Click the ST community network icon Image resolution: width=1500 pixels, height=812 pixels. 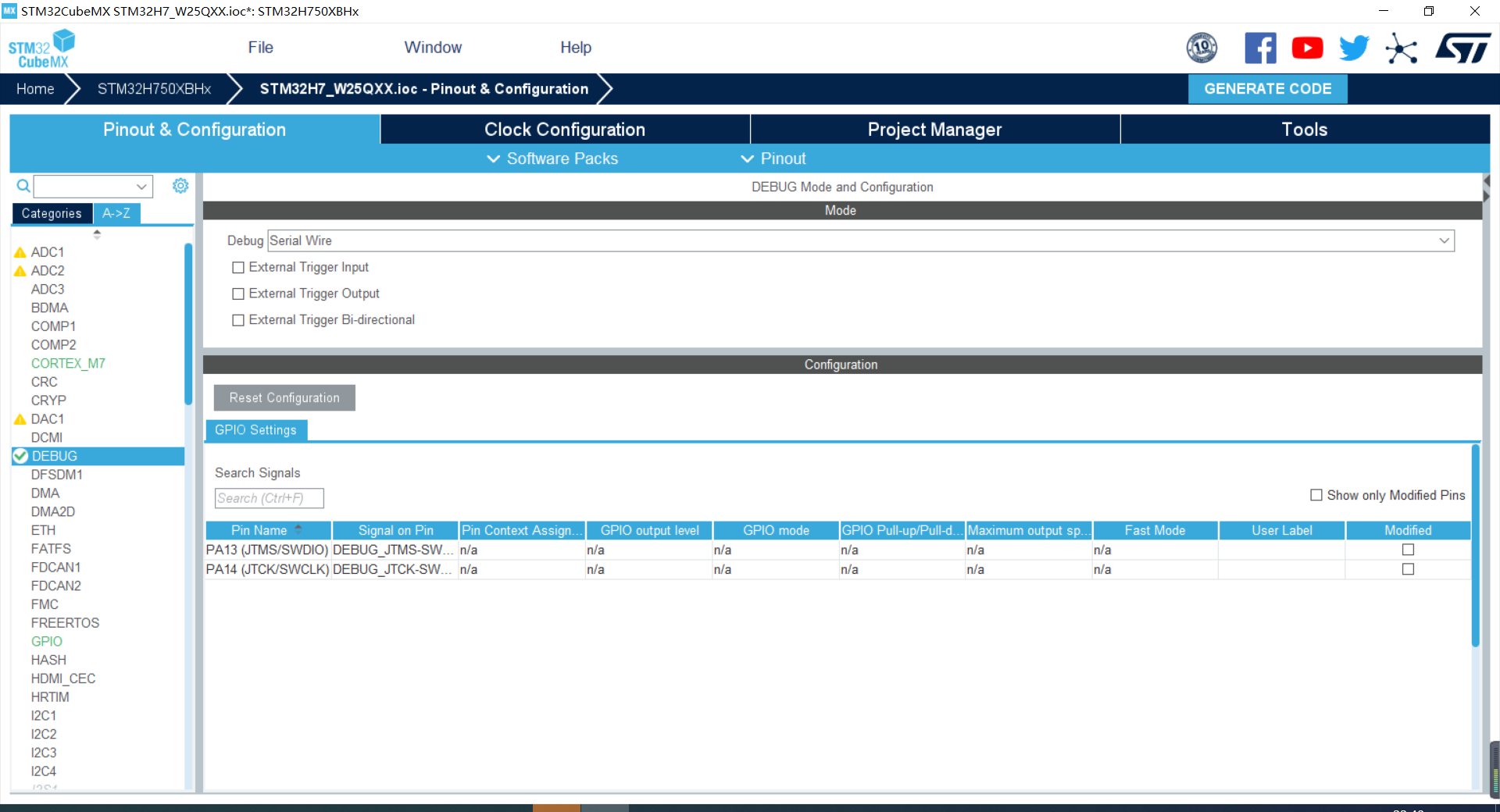1401,48
